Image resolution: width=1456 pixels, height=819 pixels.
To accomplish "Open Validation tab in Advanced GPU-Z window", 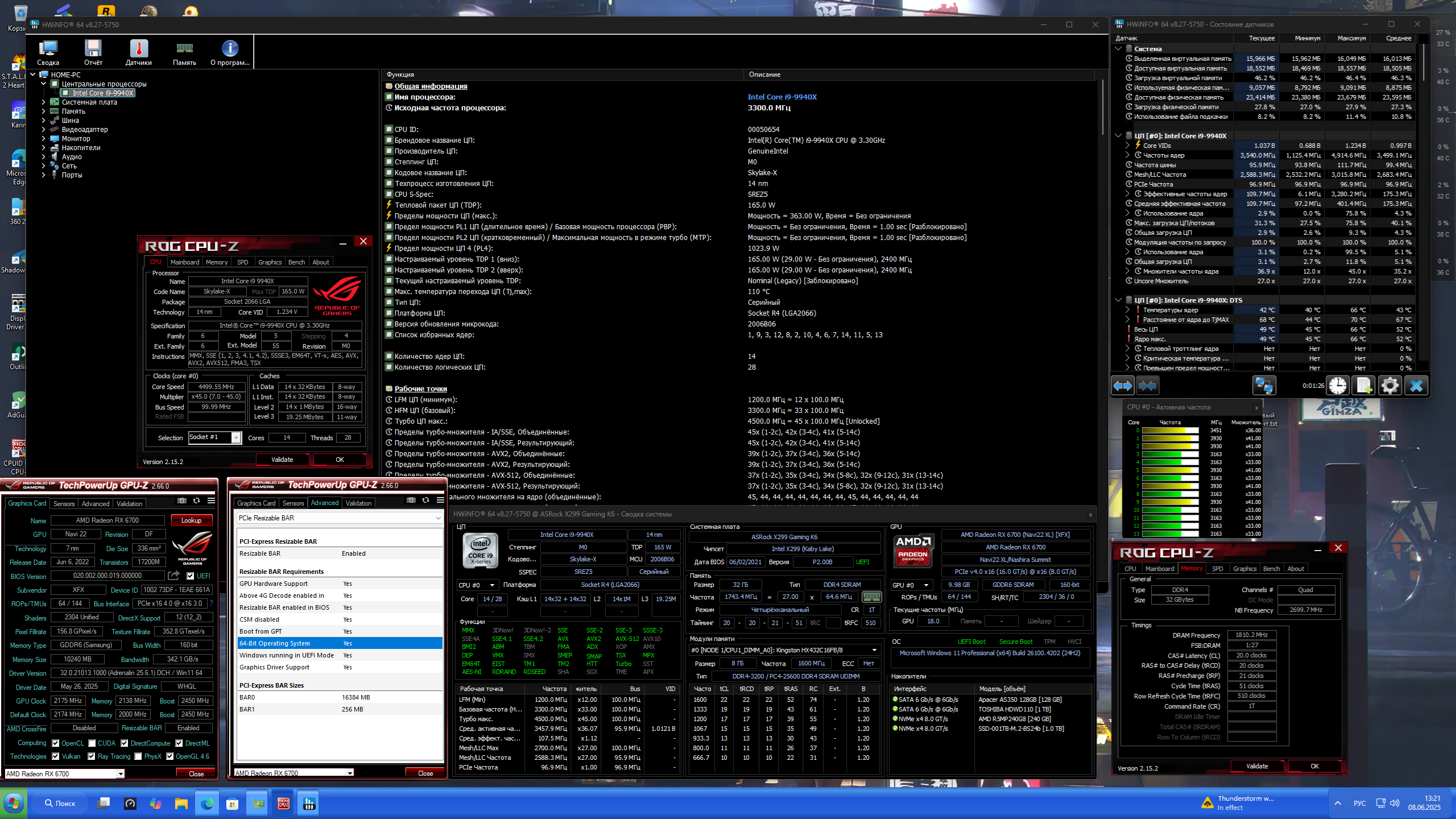I will pyautogui.click(x=359, y=503).
